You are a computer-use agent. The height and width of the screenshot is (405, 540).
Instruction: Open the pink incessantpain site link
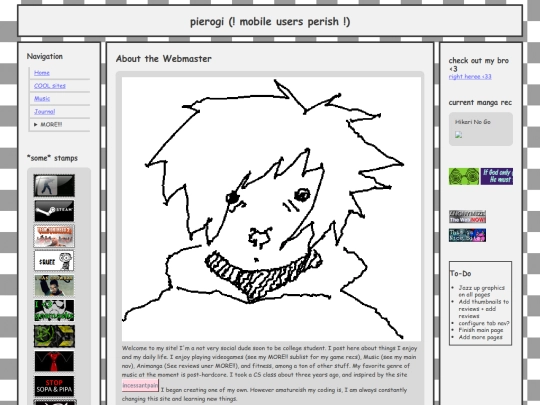(140, 385)
